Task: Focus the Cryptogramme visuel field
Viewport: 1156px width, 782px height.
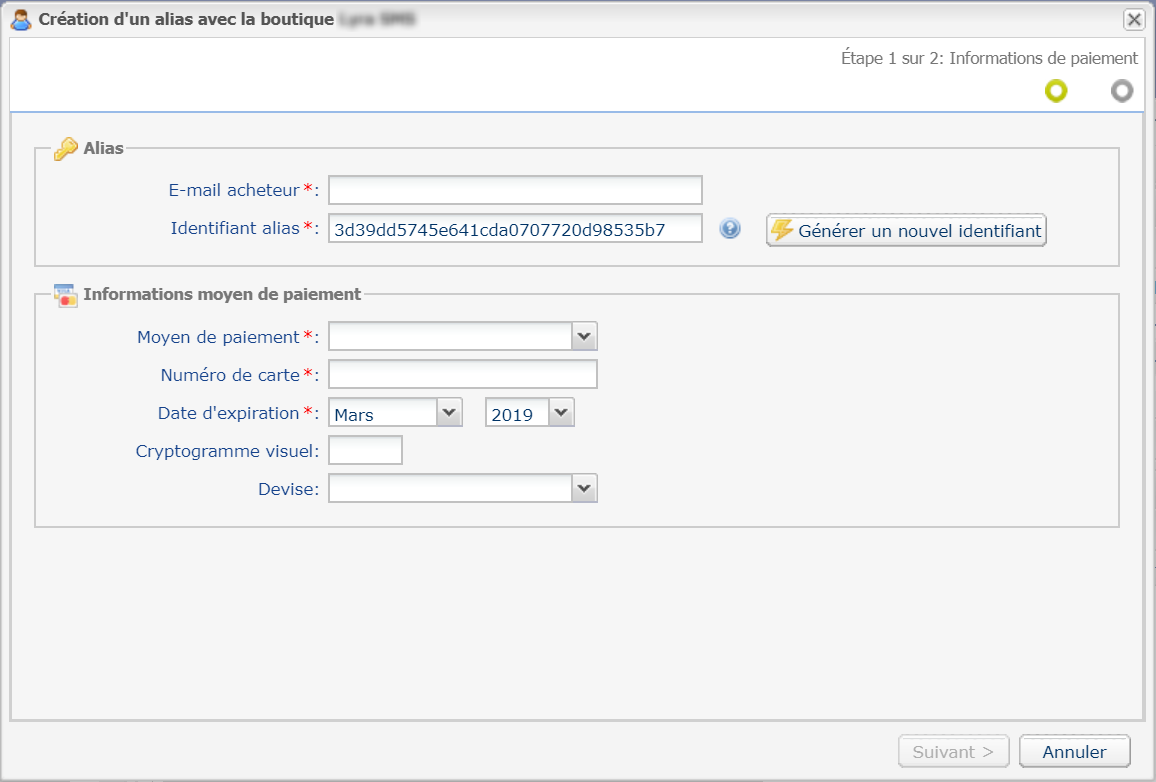Action: 365,450
